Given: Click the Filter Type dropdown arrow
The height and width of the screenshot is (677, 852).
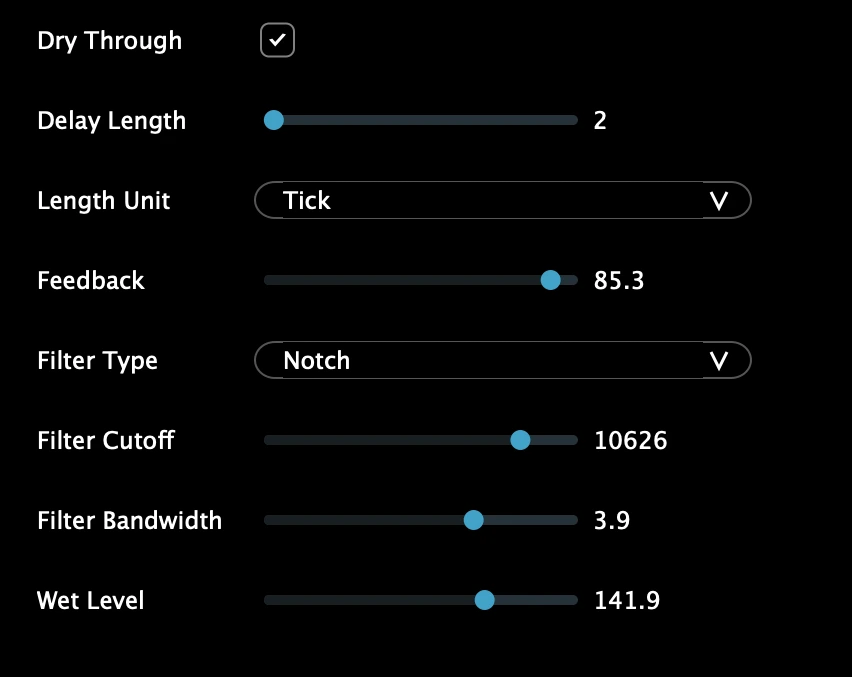Looking at the screenshot, I should pos(718,361).
